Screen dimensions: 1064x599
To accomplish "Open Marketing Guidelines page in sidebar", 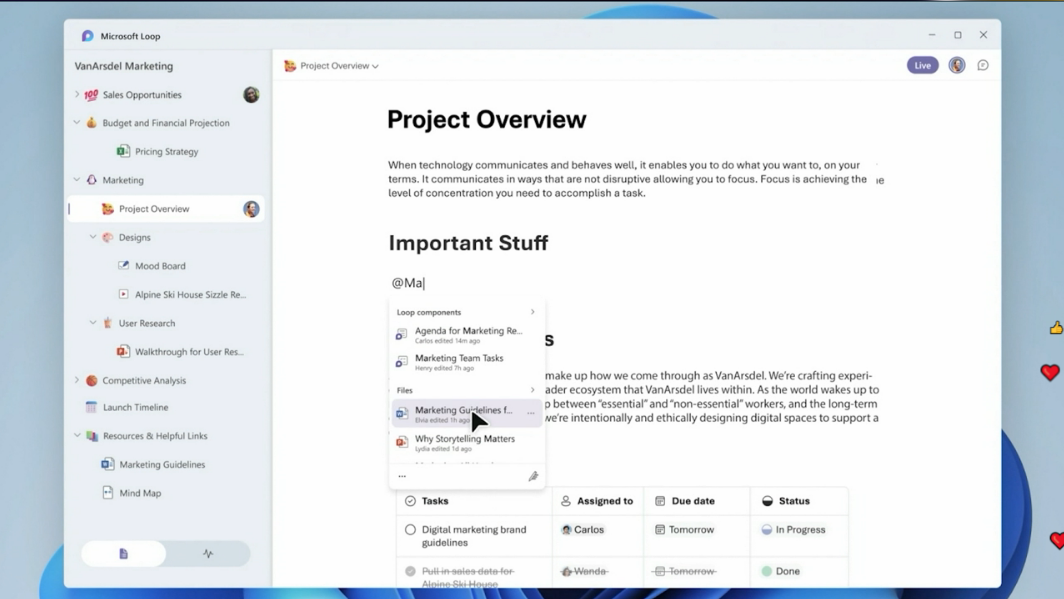I will tap(162, 465).
